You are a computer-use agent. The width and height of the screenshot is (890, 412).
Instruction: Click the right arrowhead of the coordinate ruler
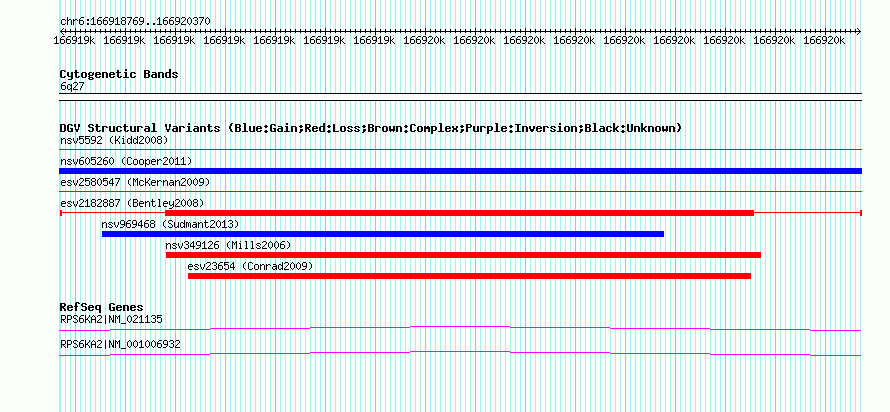tap(859, 31)
